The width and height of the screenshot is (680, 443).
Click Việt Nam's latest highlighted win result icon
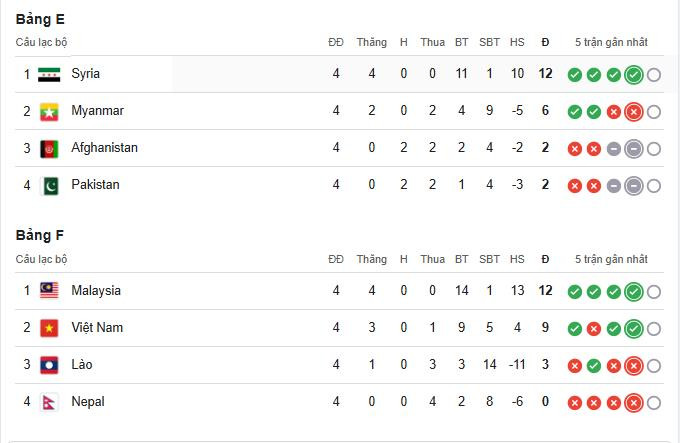pyautogui.click(x=633, y=329)
